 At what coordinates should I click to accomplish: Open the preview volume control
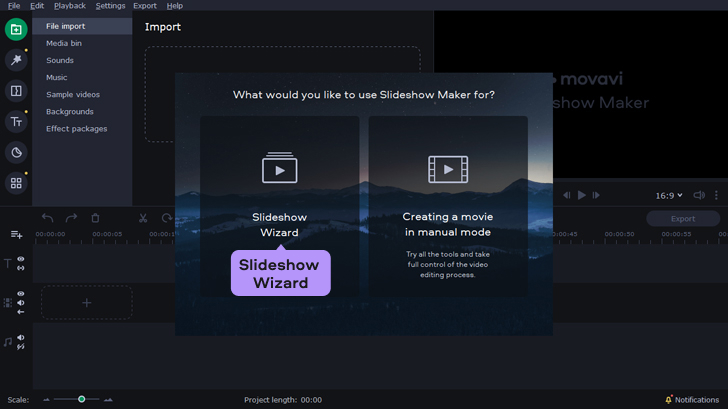click(x=699, y=196)
